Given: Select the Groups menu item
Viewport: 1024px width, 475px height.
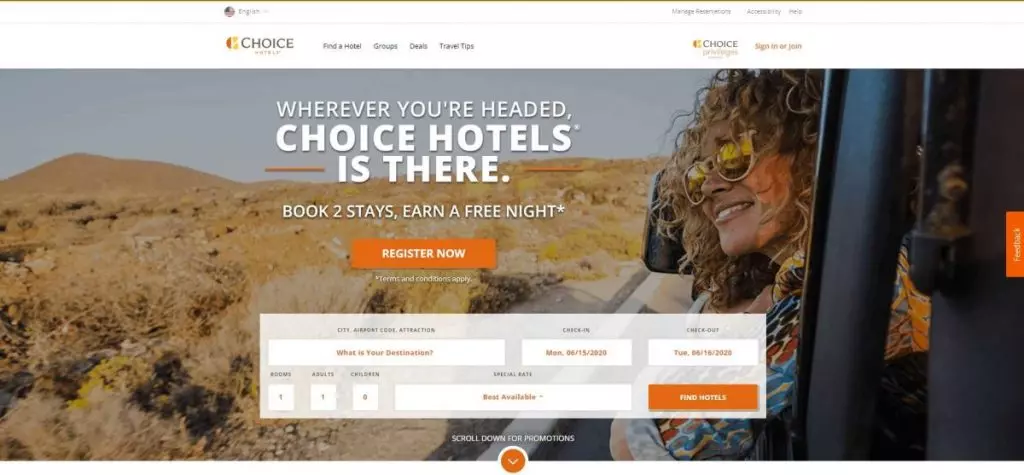Looking at the screenshot, I should (x=385, y=46).
